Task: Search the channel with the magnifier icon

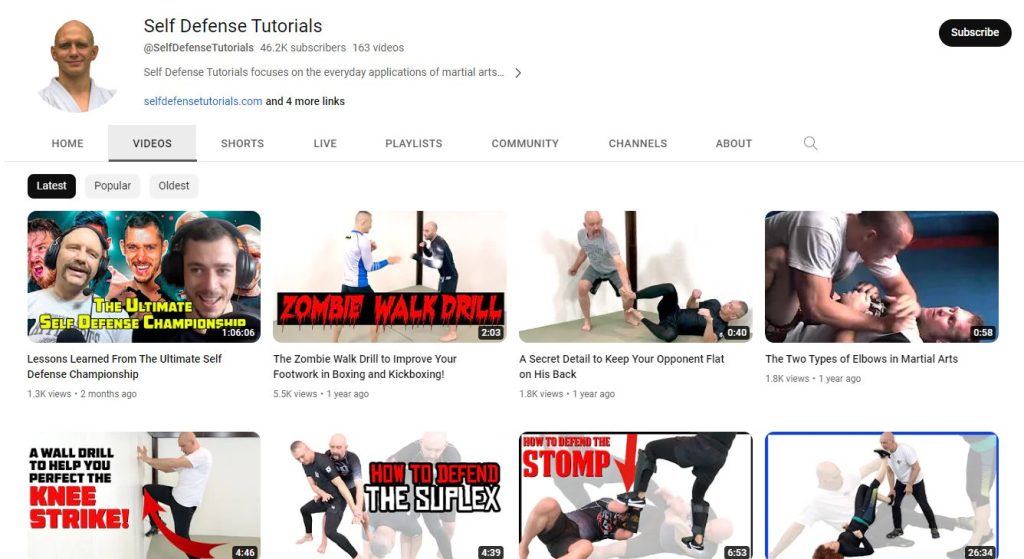Action: pyautogui.click(x=810, y=143)
